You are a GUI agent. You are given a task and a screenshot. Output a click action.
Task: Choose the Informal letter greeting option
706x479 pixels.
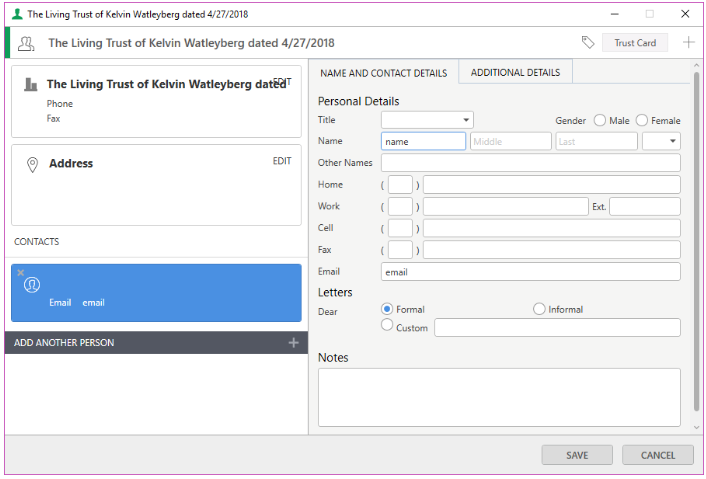[540, 310]
